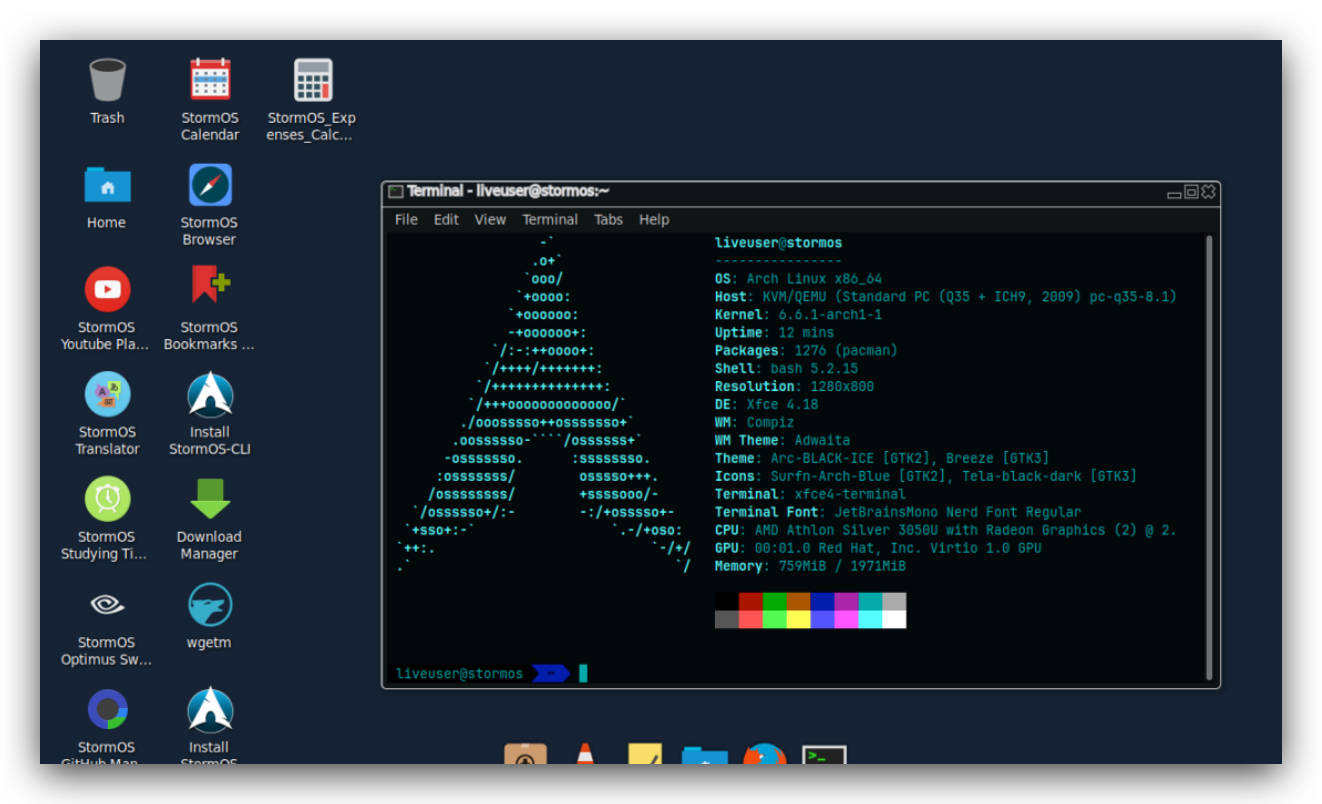Click the 'Shell: bash 5.2.15' line
This screenshot has height=804, width=1322.
click(786, 369)
